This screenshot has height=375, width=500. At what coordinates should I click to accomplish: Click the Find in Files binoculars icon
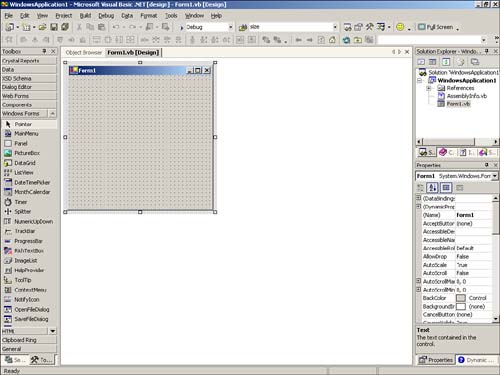coord(243,27)
